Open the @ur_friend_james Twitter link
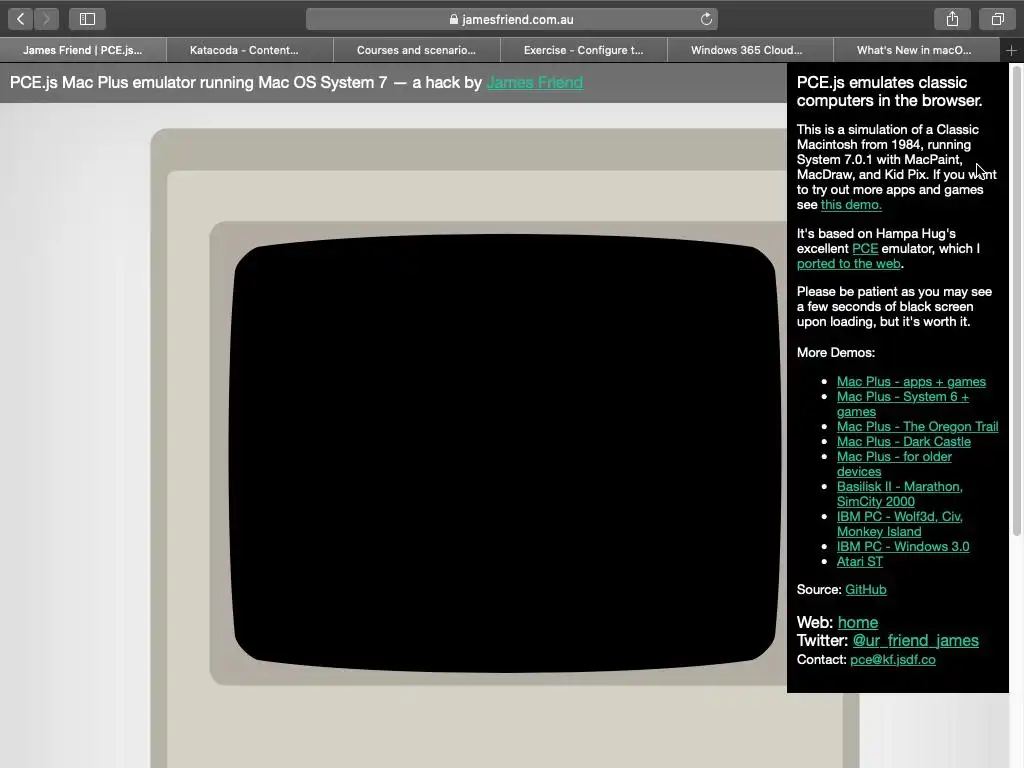The width and height of the screenshot is (1024, 768). [915, 641]
